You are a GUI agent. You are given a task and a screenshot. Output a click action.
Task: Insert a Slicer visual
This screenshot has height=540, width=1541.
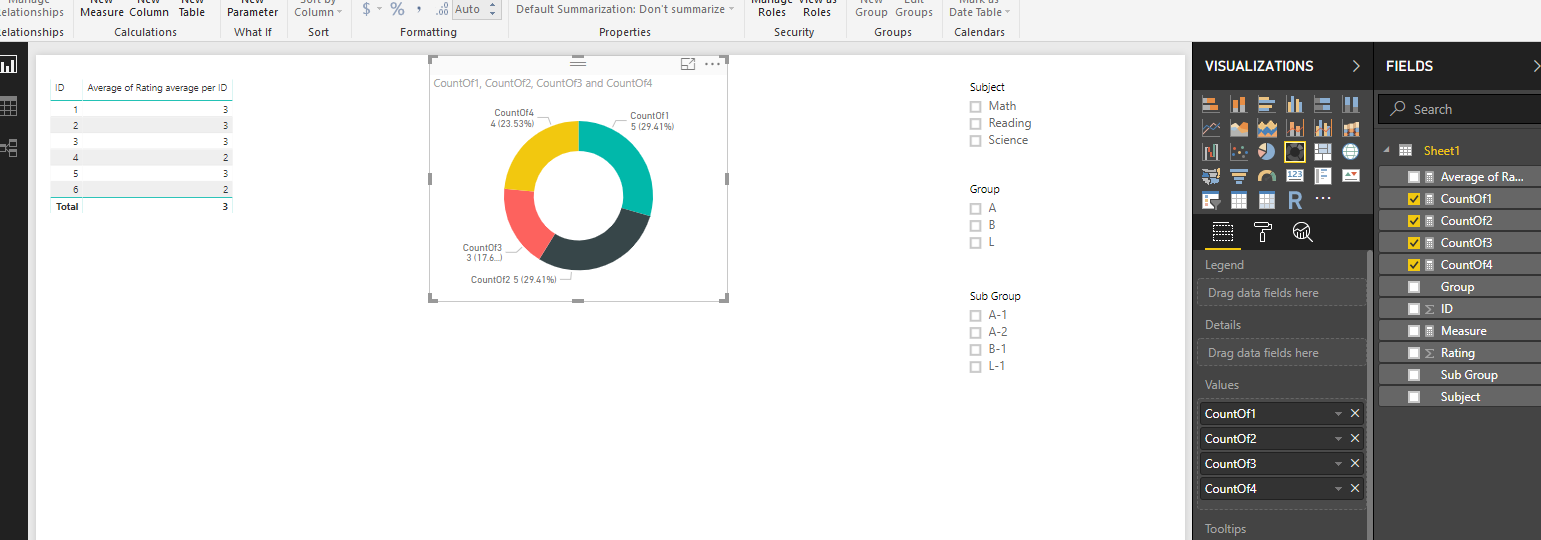click(1211, 200)
